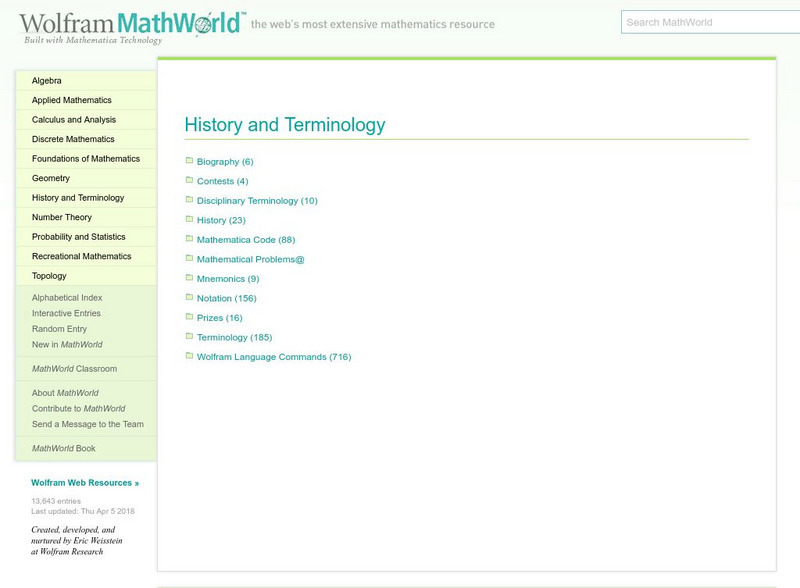
Task: Click the folder icon next to History (23)
Action: pyautogui.click(x=189, y=219)
